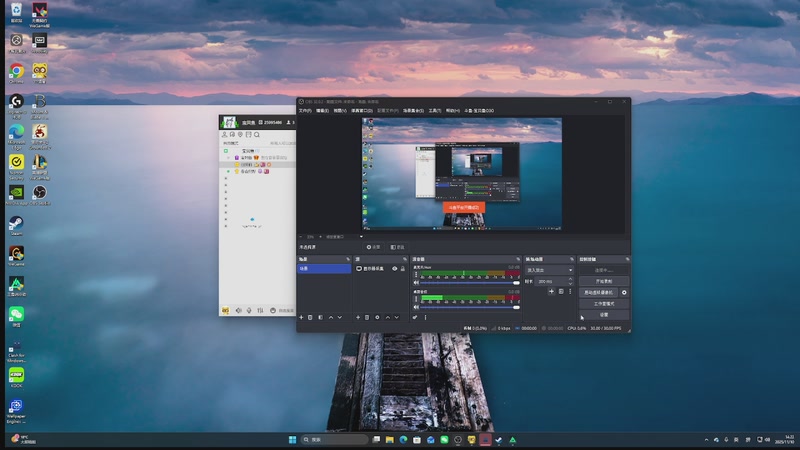Viewport: 800px width, 450px height.
Task: Toggle lock on display capture source
Action: click(403, 268)
